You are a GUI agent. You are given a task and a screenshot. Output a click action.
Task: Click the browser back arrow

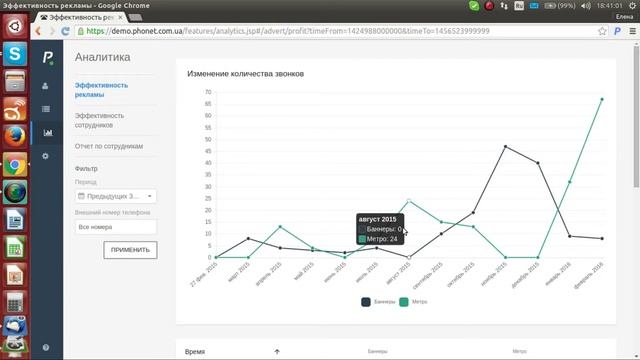38,31
